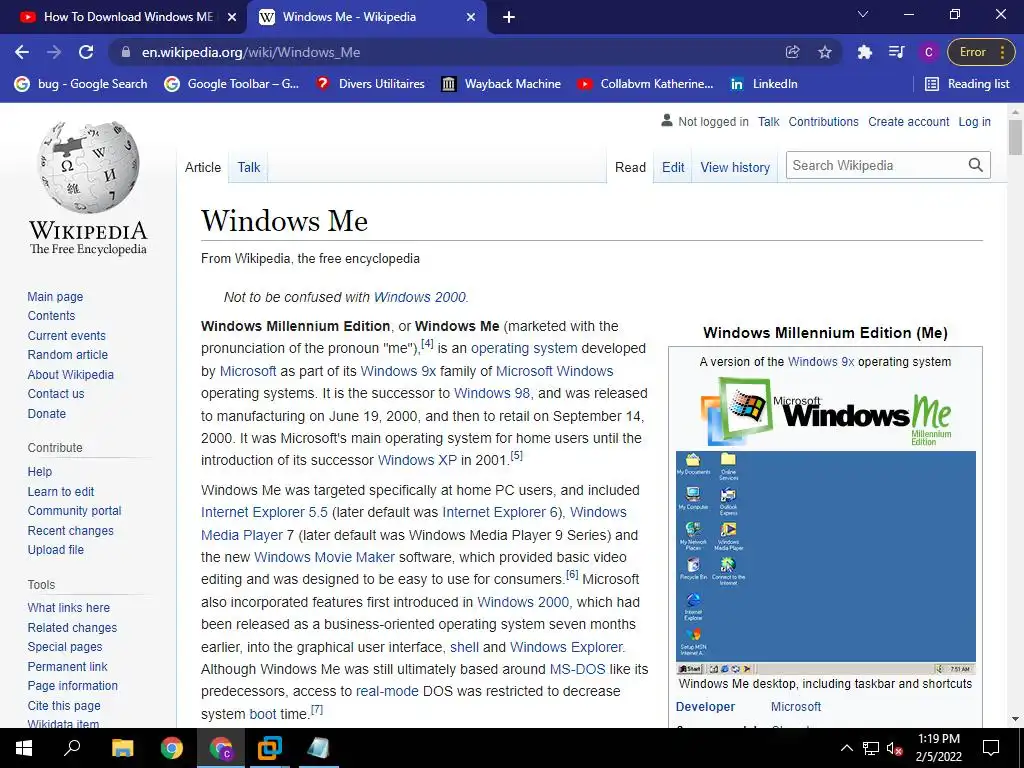
Task: Select the Windows Me - Wikipedia tab
Action: click(366, 17)
